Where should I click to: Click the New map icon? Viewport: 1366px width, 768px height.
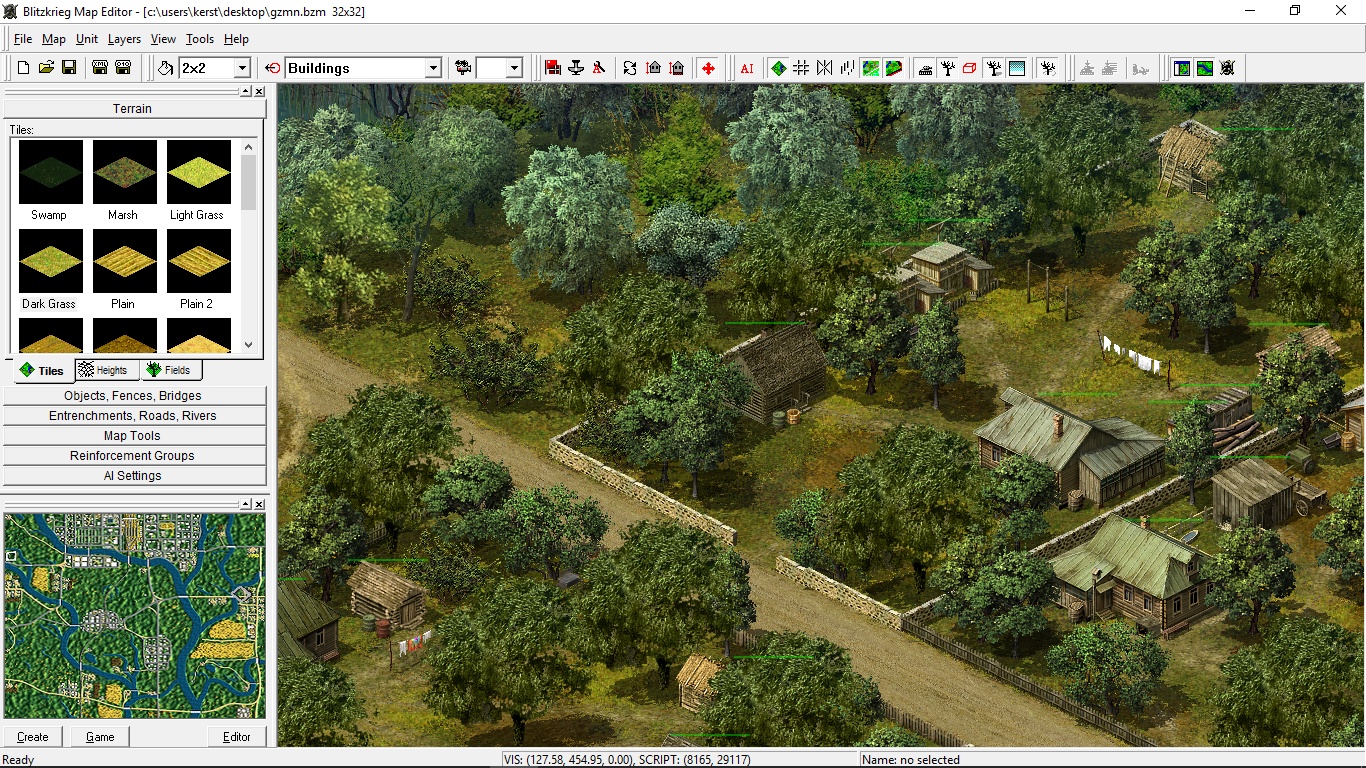(24, 68)
